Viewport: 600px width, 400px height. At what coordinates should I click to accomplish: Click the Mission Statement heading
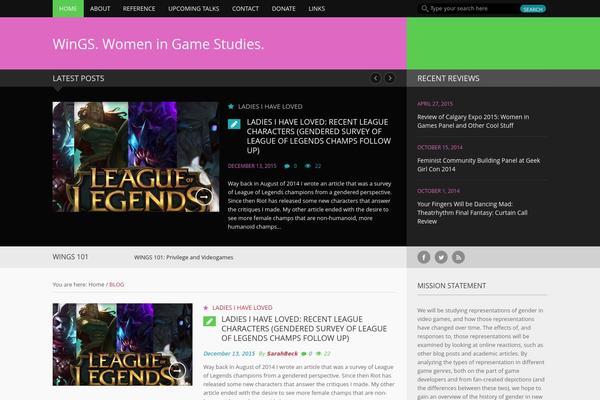tap(452, 286)
